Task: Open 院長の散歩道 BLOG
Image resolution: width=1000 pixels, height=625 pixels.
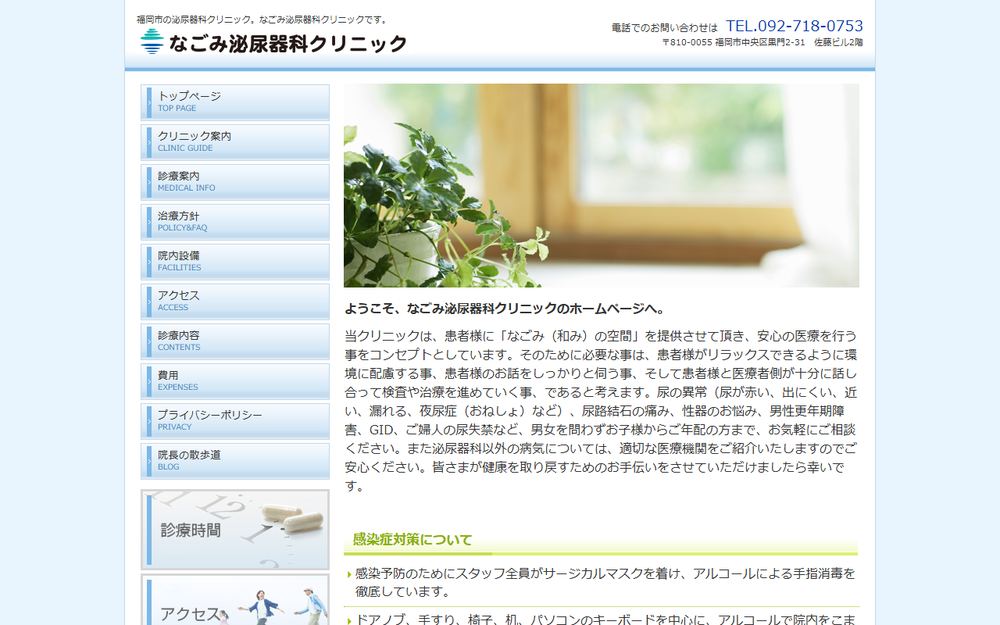Action: pyautogui.click(x=235, y=460)
